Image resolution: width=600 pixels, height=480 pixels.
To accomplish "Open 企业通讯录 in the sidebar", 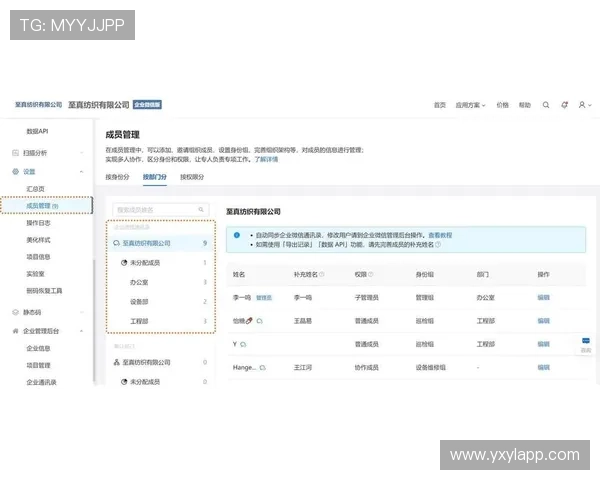I will click(x=41, y=382).
